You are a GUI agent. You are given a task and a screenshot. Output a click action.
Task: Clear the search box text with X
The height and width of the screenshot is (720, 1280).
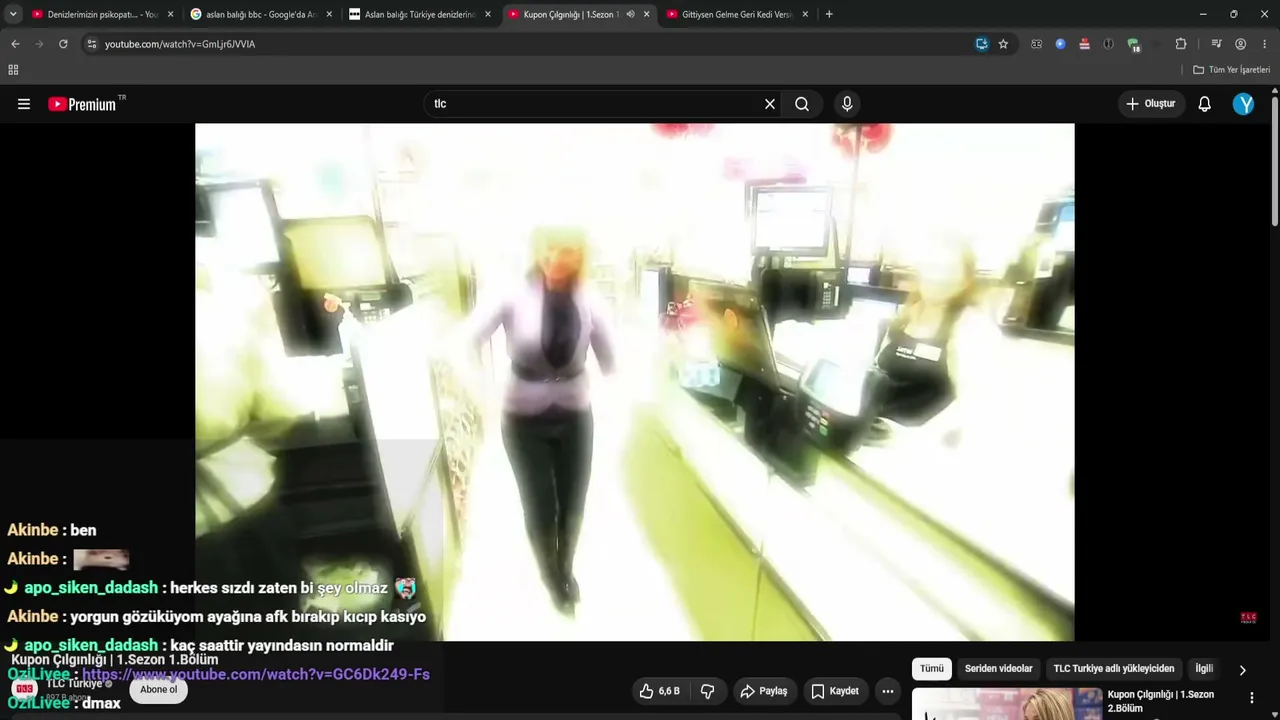point(770,104)
